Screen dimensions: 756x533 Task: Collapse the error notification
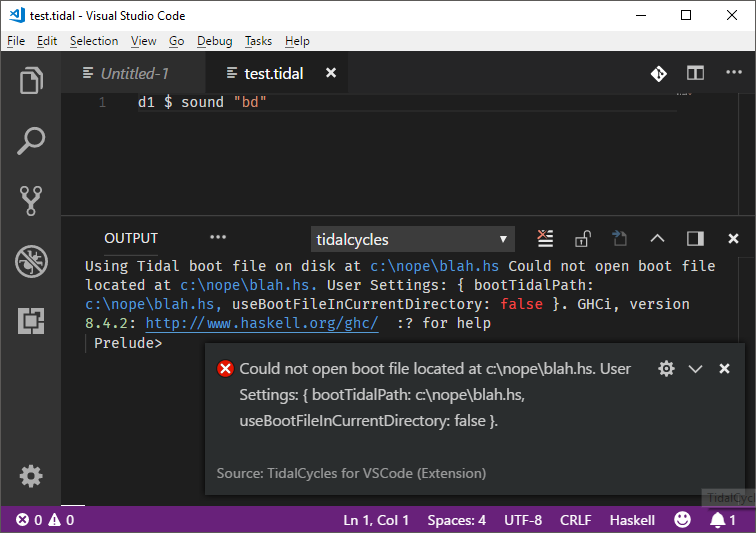pyautogui.click(x=695, y=369)
